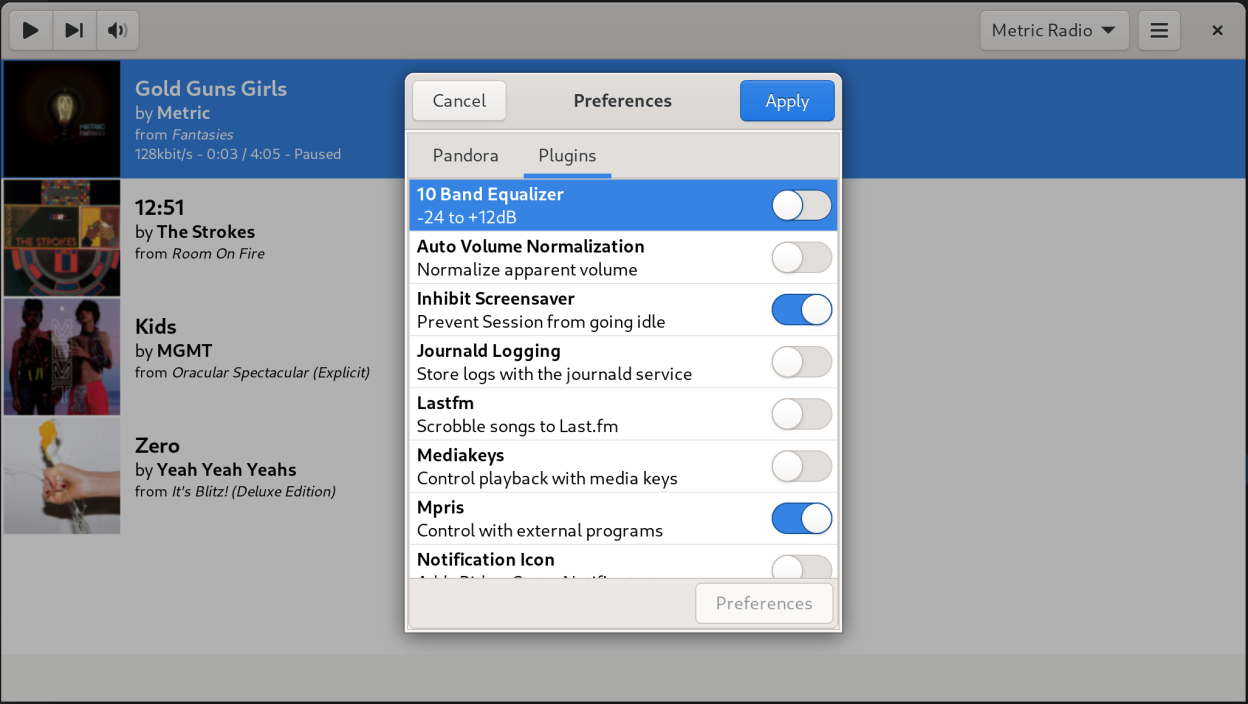1248x704 pixels.
Task: Turn off the Mpris plugin
Action: pos(801,518)
